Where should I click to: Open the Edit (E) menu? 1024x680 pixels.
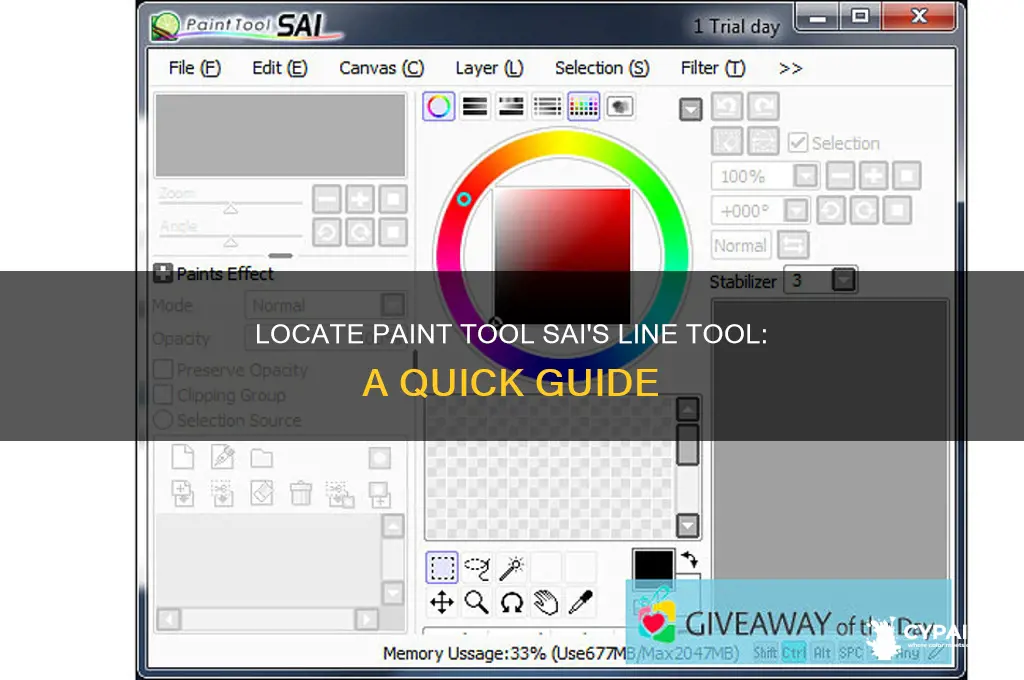[280, 68]
